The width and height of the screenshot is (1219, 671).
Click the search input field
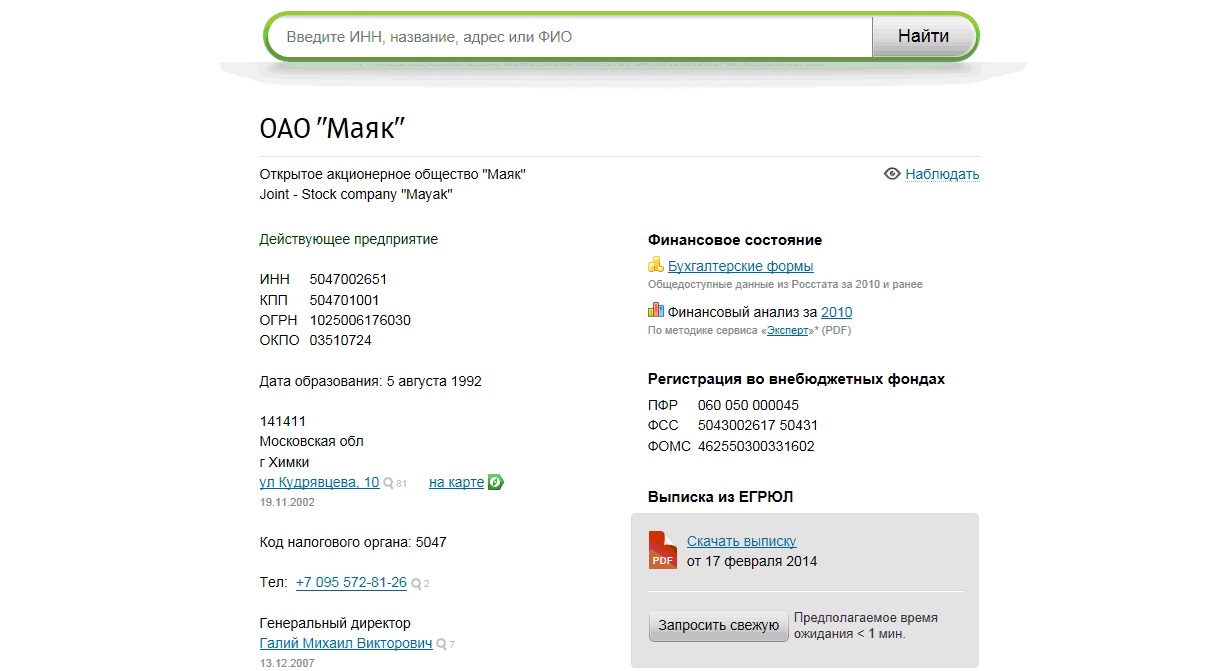[x=572, y=37]
